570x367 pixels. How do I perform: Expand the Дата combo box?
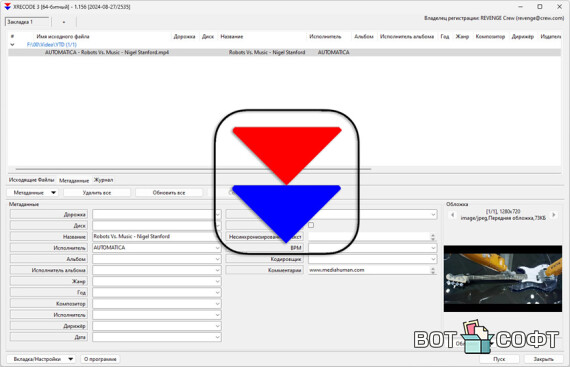click(217, 337)
